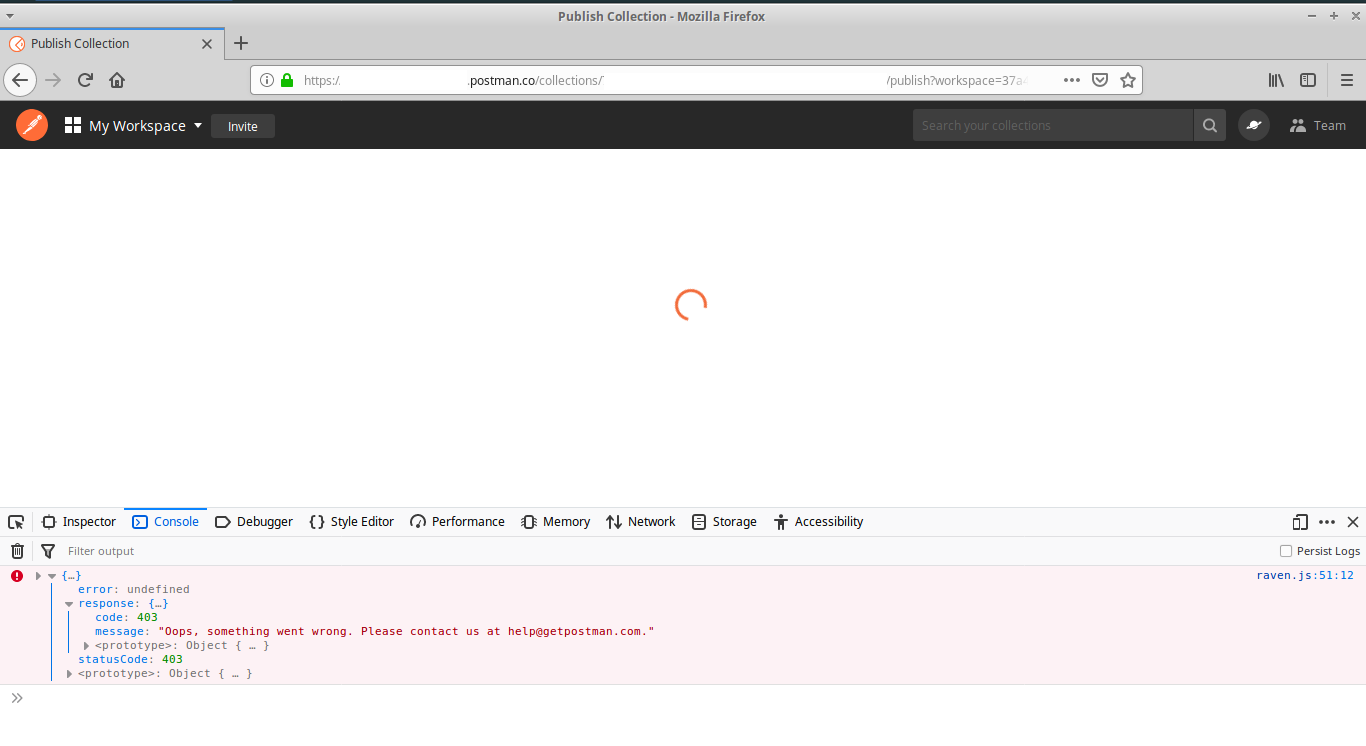1366x746 pixels.
Task: Click the collection search magnifier icon
Action: click(x=1209, y=125)
